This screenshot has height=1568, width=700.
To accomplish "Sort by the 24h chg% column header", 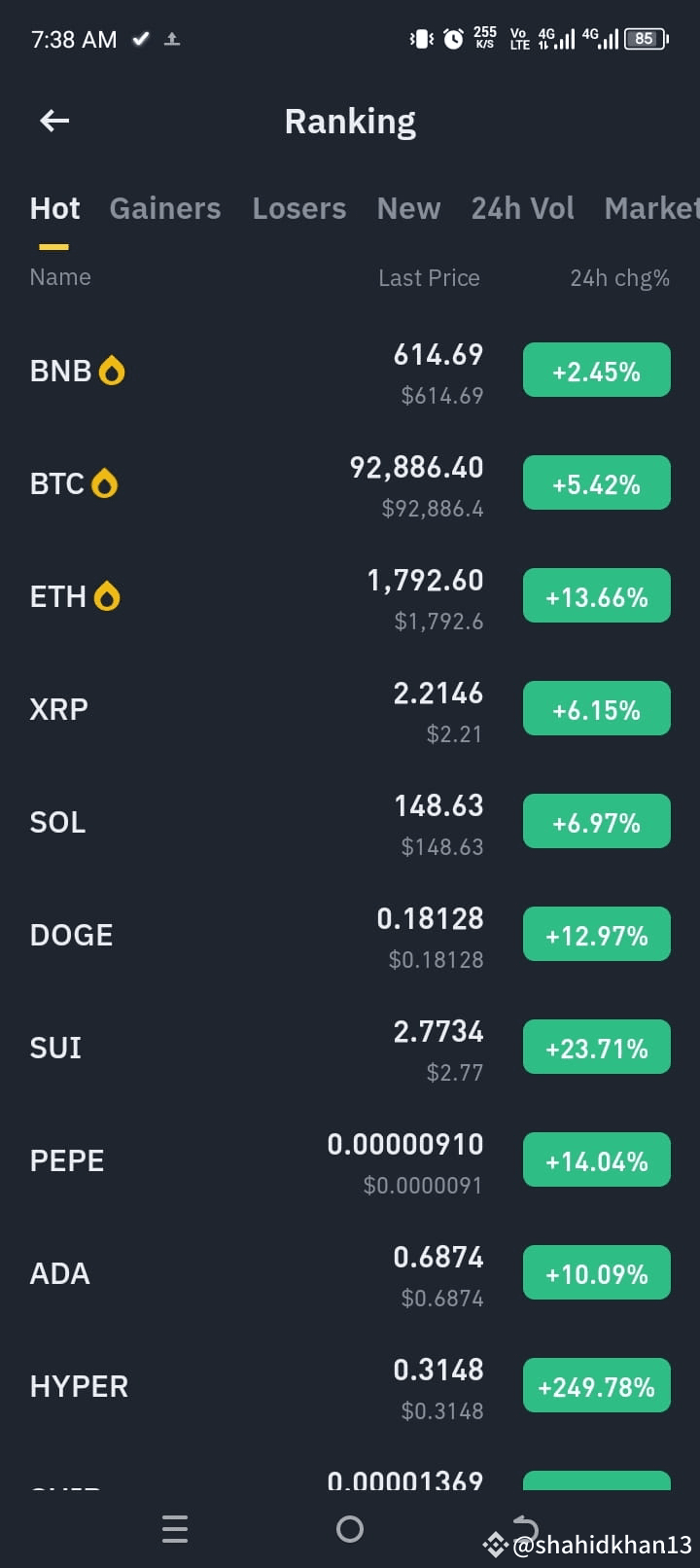I will (x=619, y=278).
